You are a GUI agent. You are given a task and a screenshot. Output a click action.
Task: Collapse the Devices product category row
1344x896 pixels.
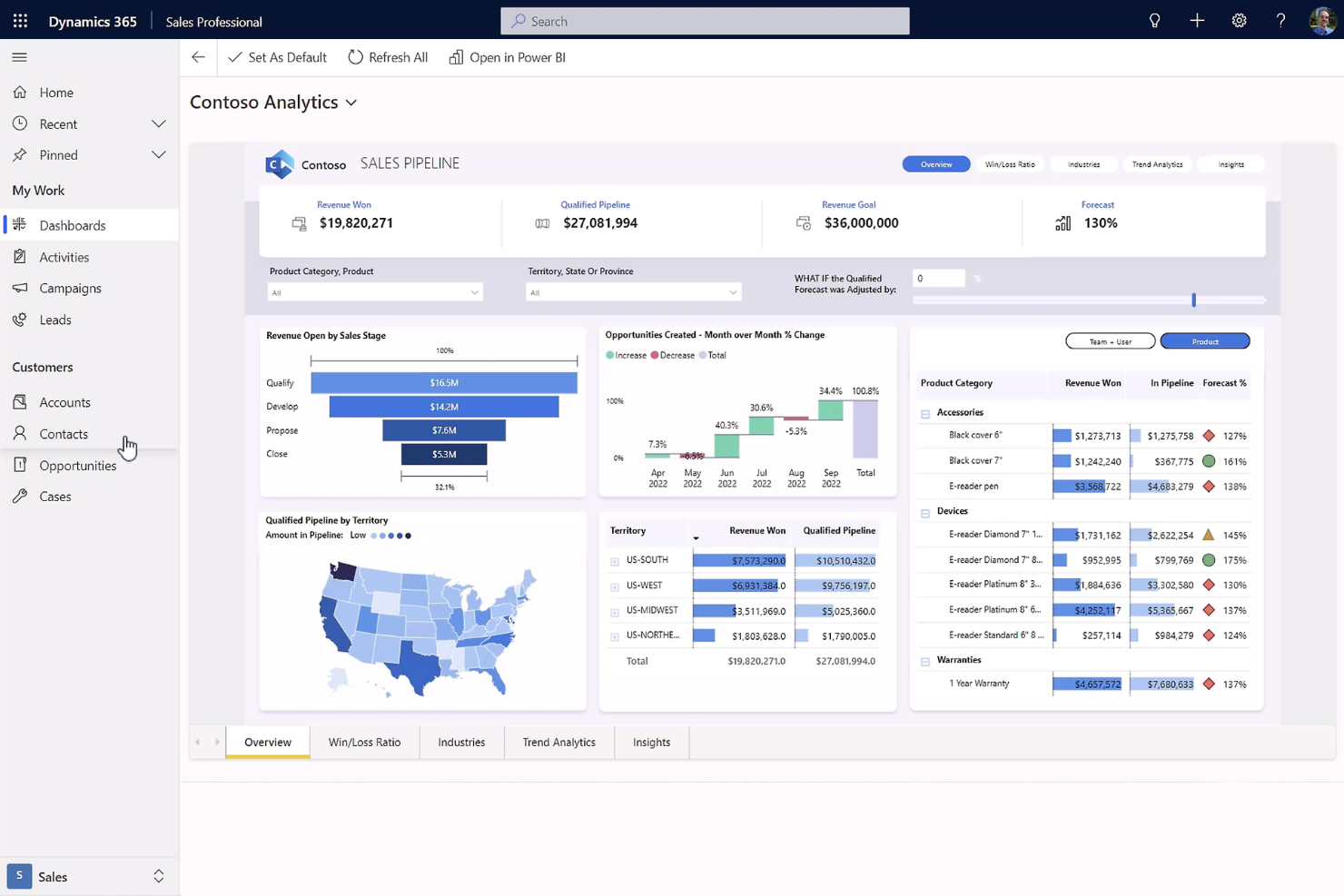point(925,511)
